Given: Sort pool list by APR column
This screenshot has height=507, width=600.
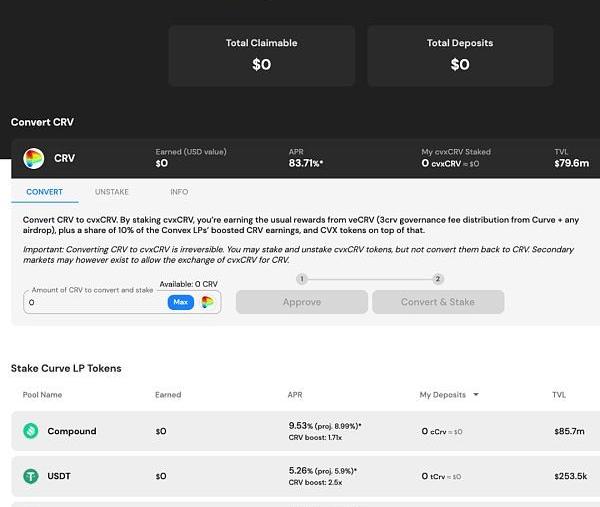Looking at the screenshot, I should click(295, 395).
